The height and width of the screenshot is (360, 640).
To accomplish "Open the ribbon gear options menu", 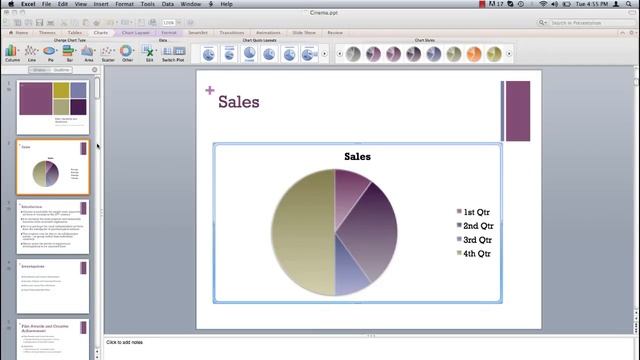I will coord(632,33).
